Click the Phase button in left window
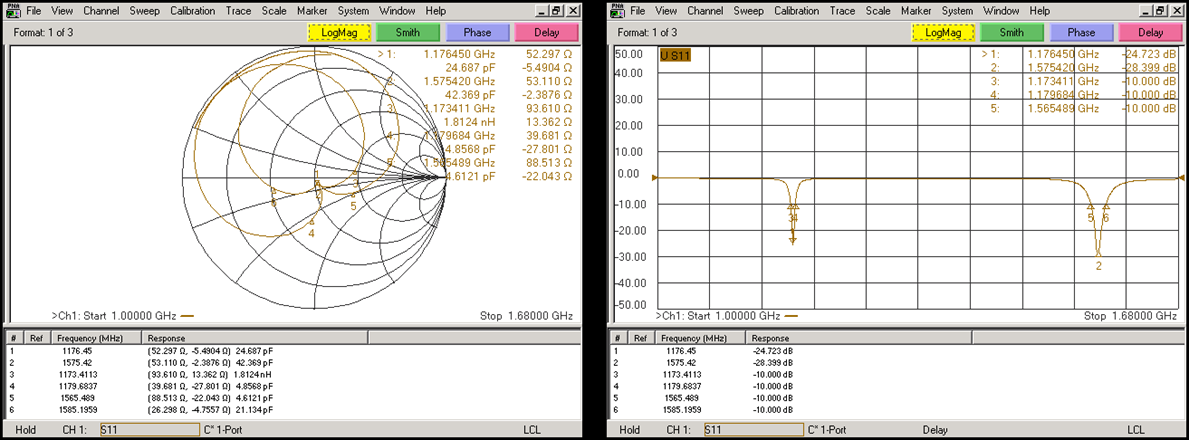This screenshot has width=1189, height=440. click(476, 32)
